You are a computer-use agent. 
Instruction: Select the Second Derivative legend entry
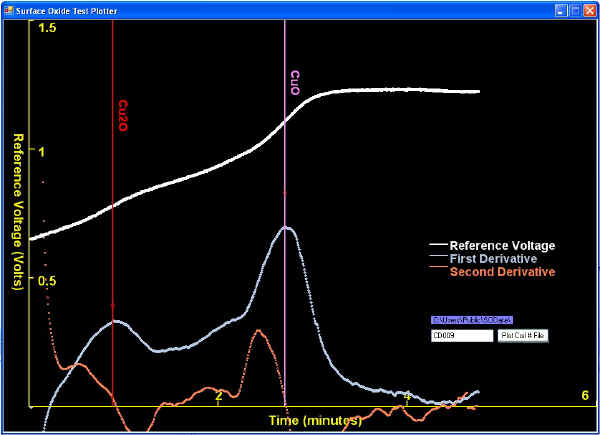502,272
